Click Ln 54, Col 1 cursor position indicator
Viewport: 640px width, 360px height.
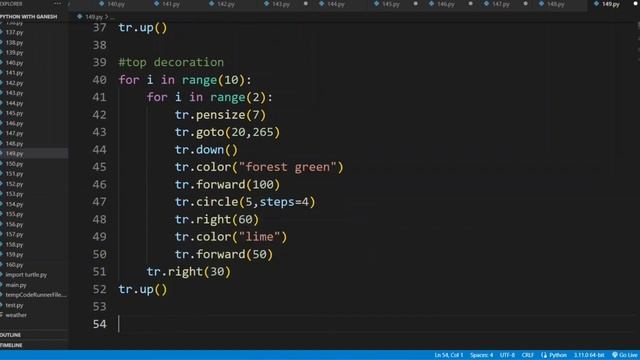click(449, 355)
